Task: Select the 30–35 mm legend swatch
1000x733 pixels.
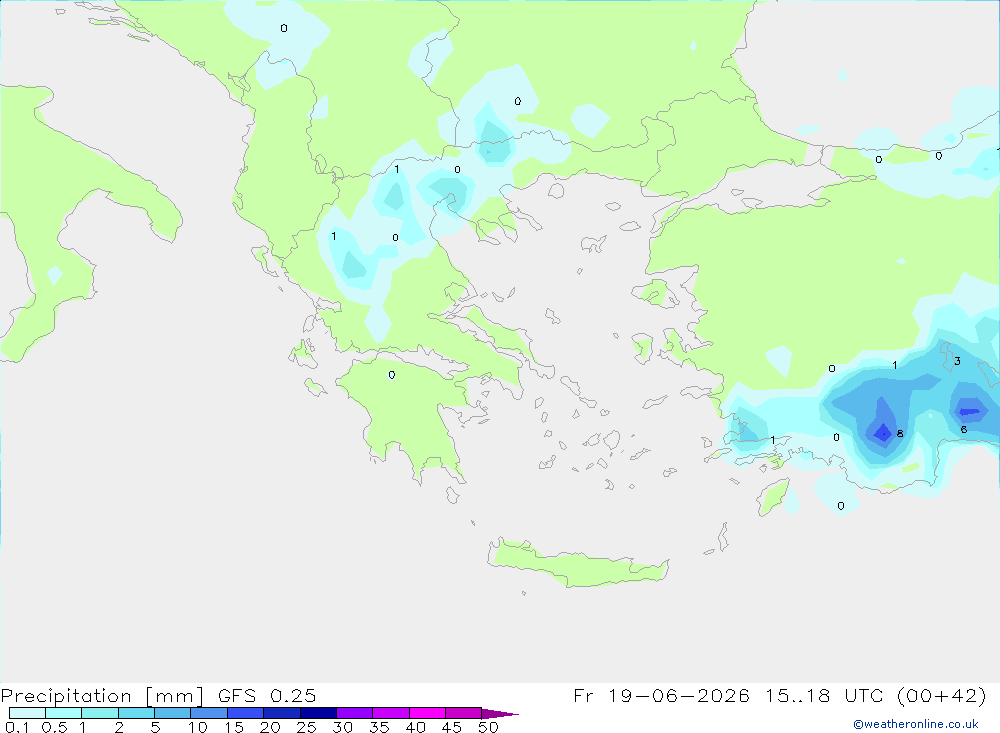Action: [x=355, y=713]
